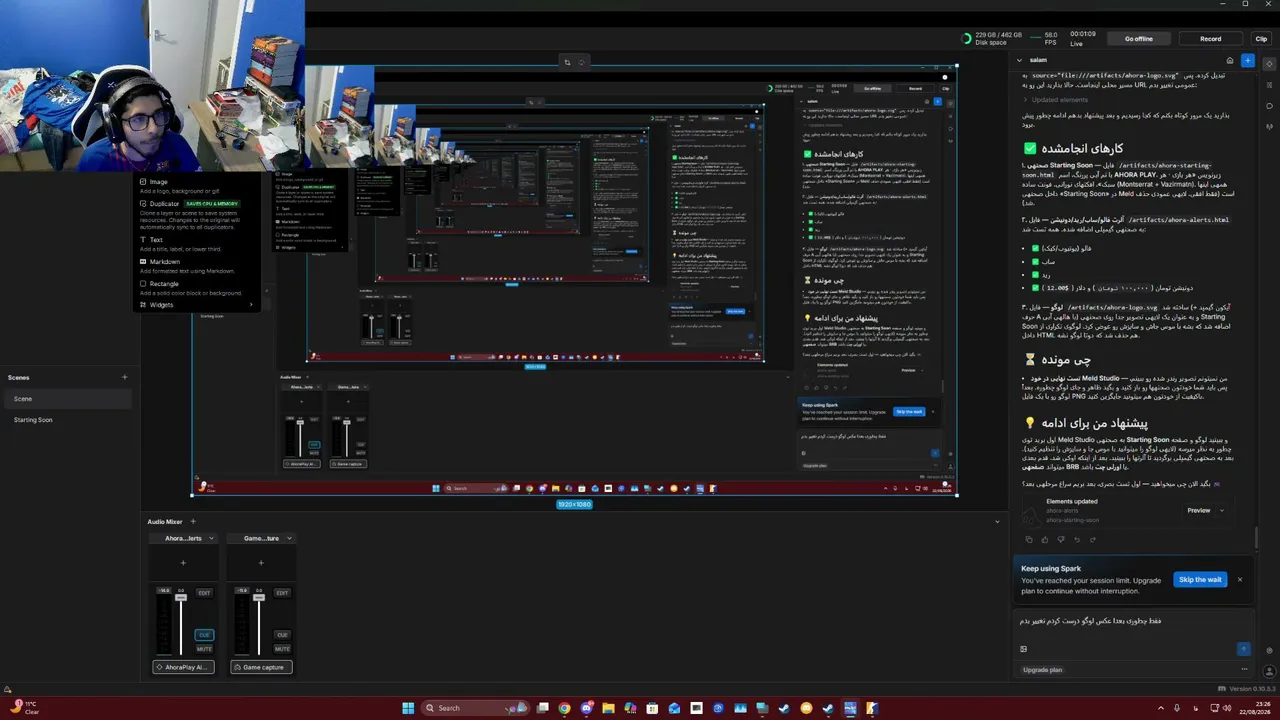Open the Ahora...lerts channel dropdown

pyautogui.click(x=211, y=538)
